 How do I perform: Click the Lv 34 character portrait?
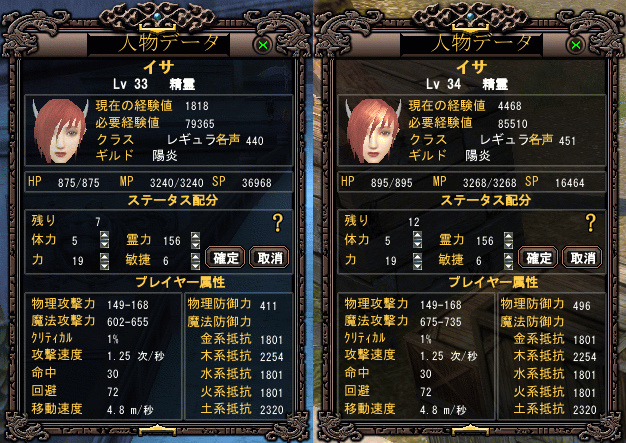[373, 131]
